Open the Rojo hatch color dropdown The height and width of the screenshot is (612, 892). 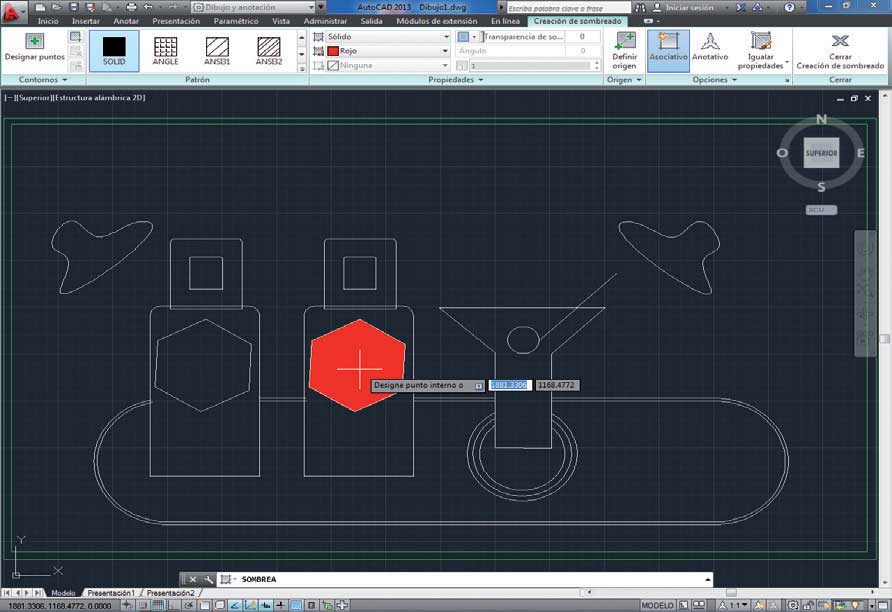[388, 51]
